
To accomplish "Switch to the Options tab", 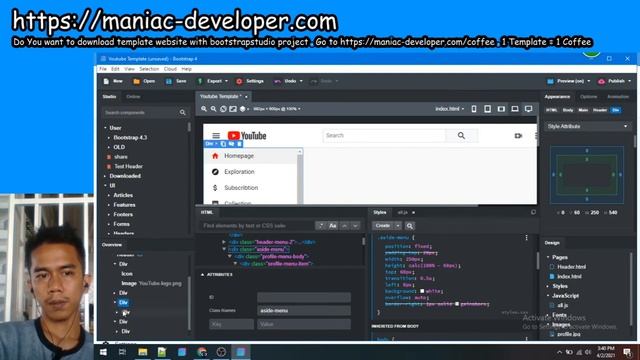I will pos(588,97).
